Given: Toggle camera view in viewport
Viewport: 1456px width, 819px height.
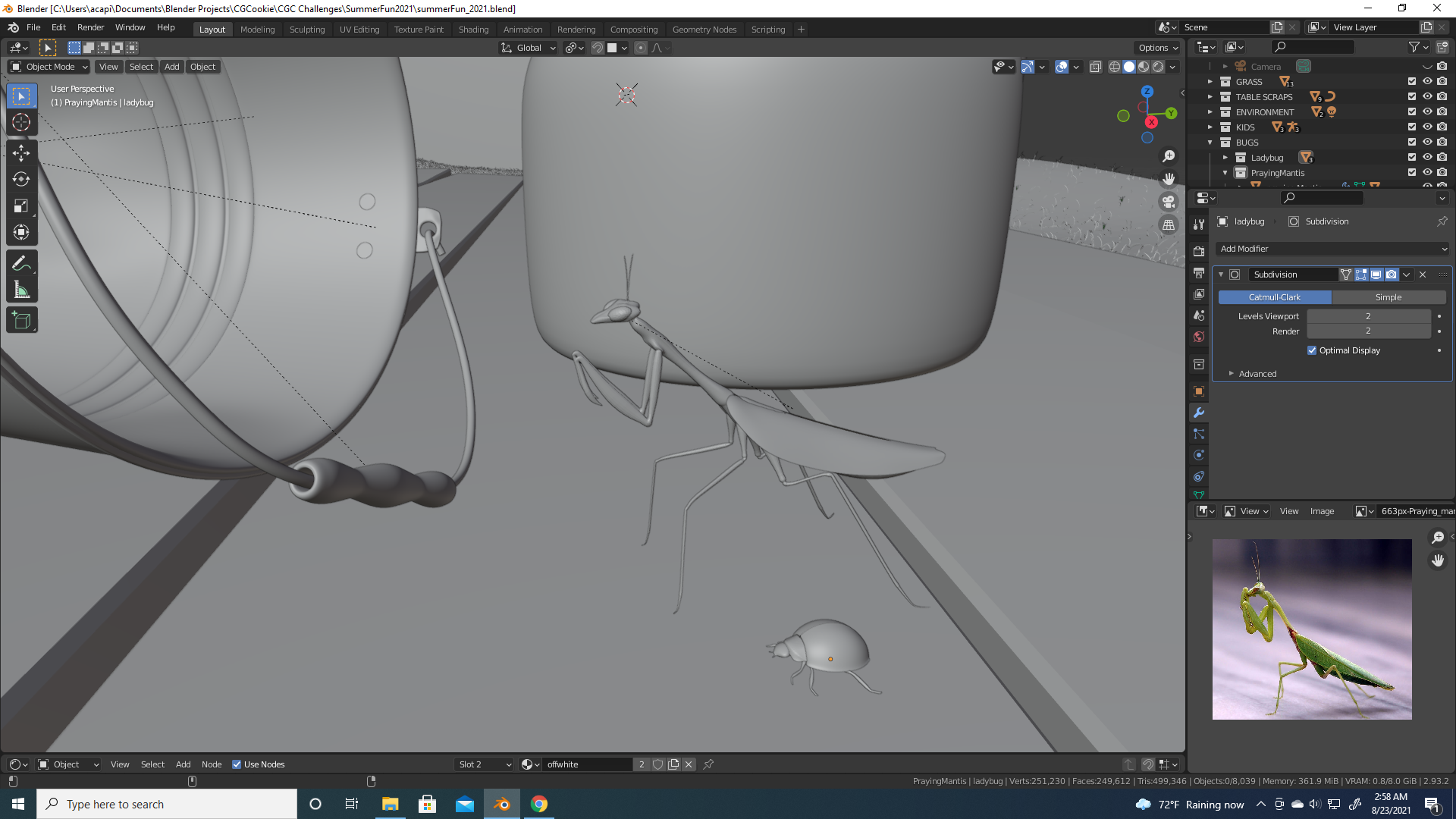Looking at the screenshot, I should pos(1169,202).
